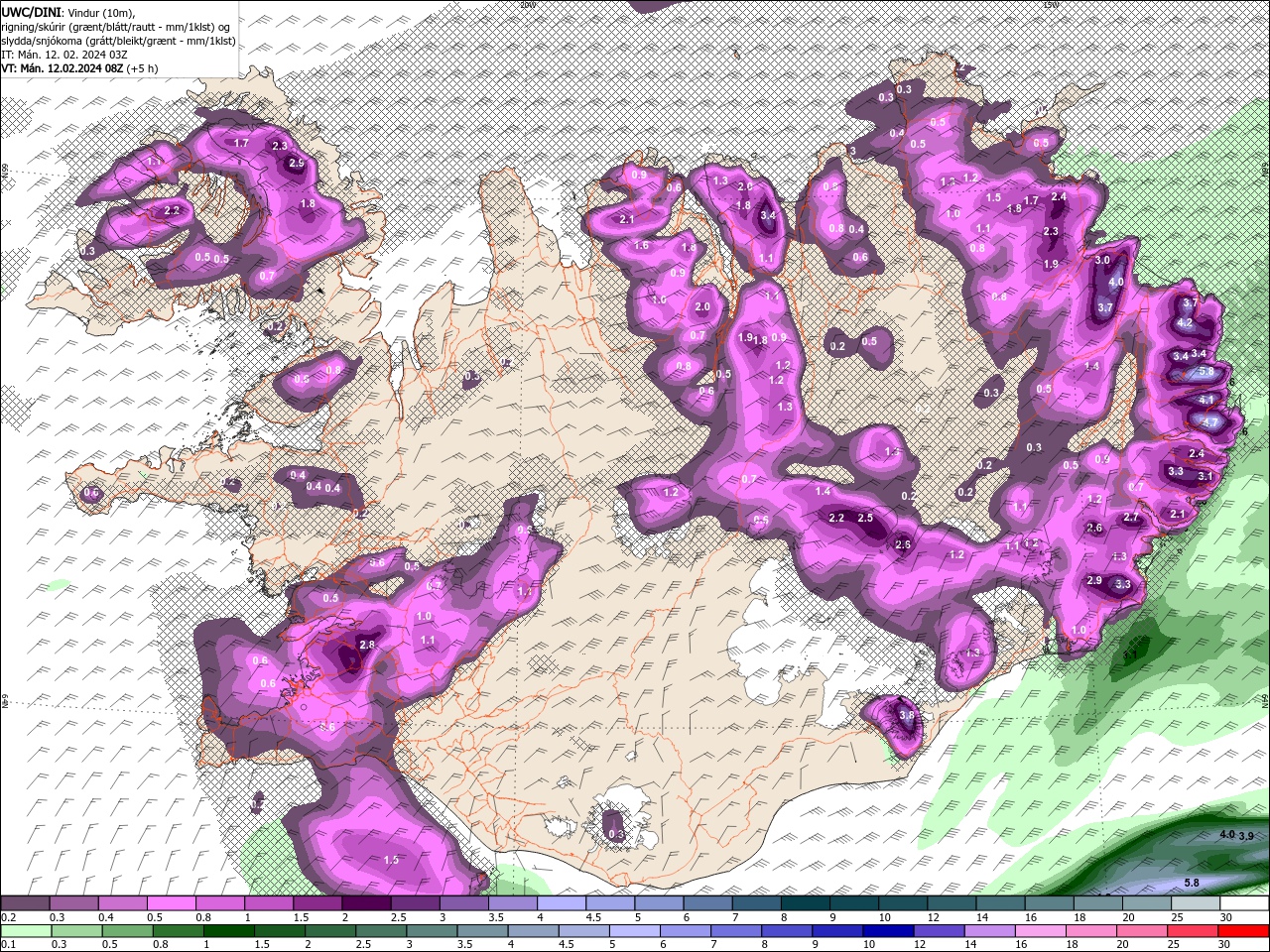Click the '4.5' label in the upper legend row
The width and height of the screenshot is (1270, 952).
(593, 917)
